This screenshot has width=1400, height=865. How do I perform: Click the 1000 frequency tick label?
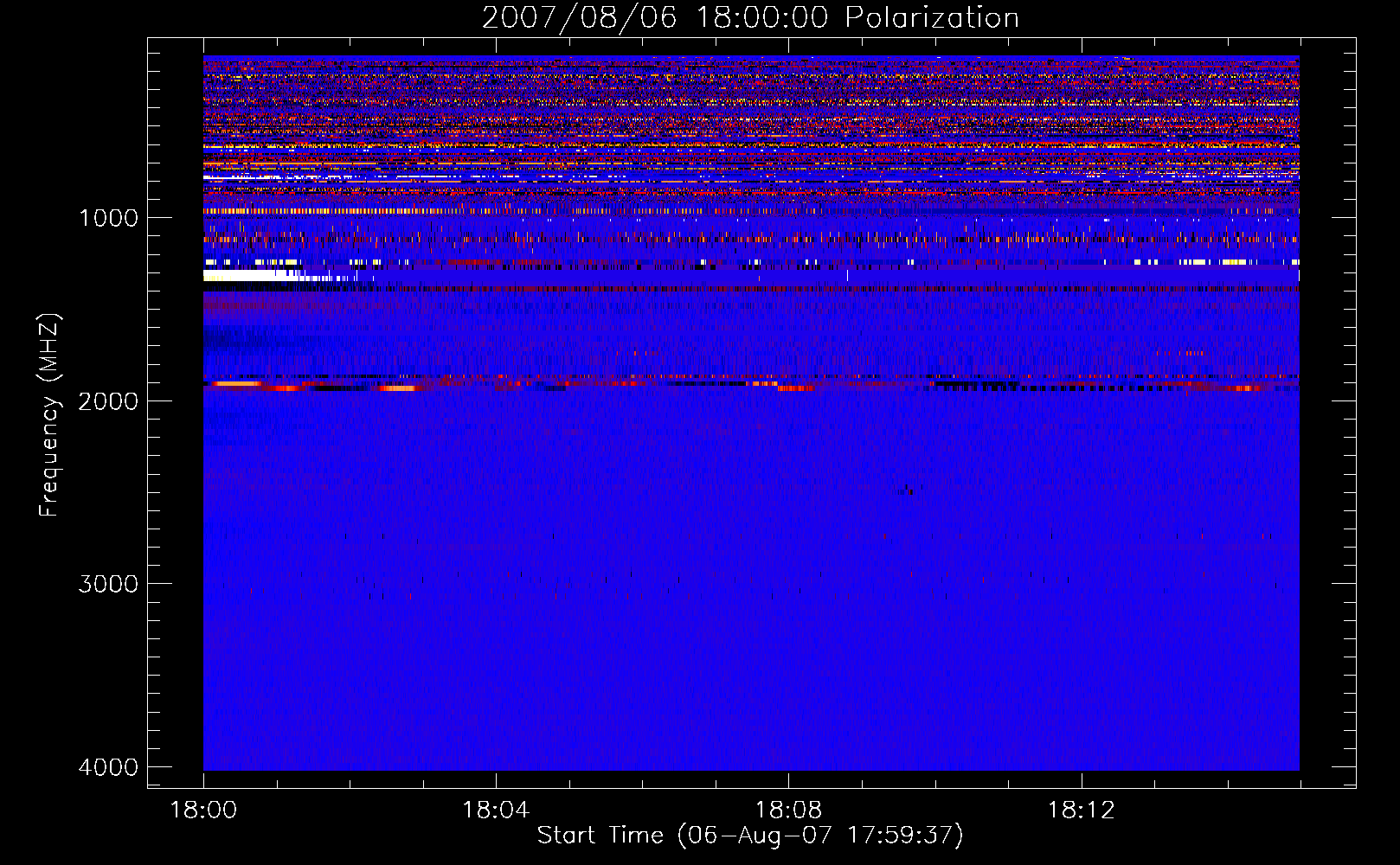[x=108, y=218]
